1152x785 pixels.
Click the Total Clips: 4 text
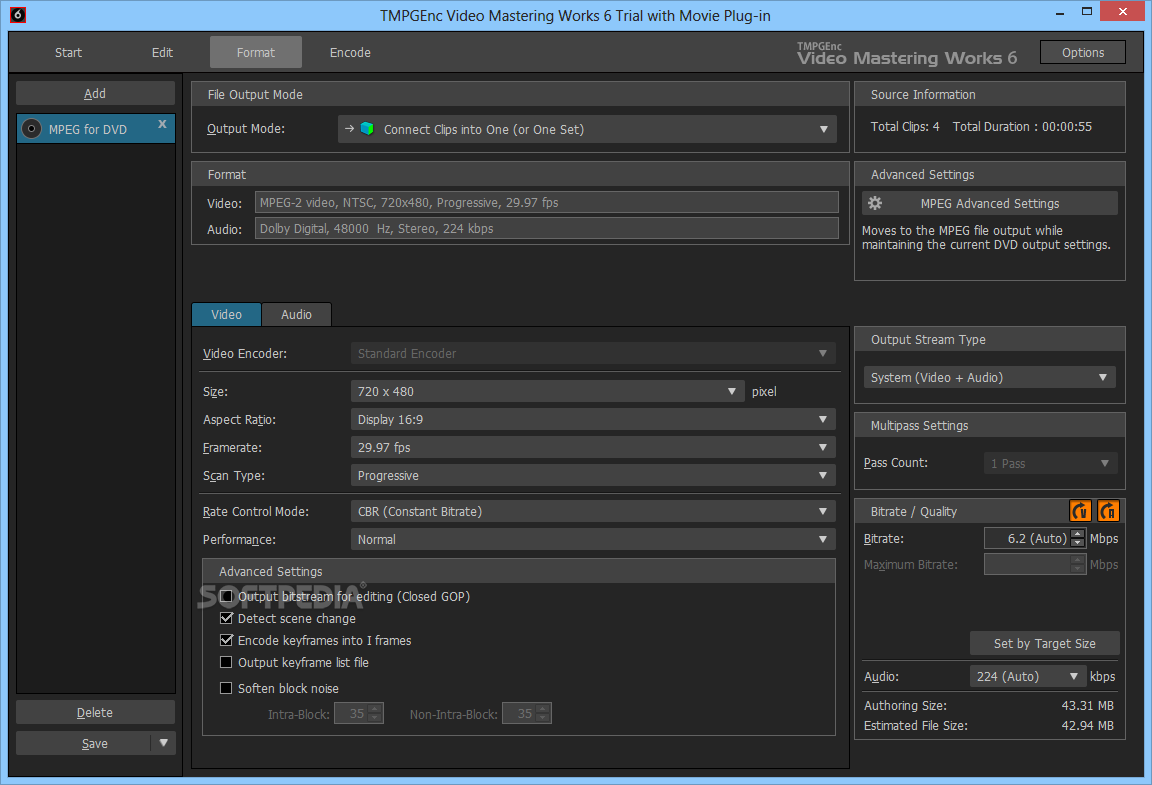click(x=905, y=126)
